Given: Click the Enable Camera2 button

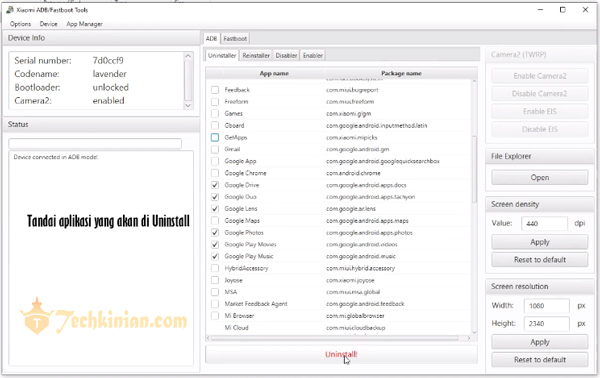Looking at the screenshot, I should click(x=540, y=76).
